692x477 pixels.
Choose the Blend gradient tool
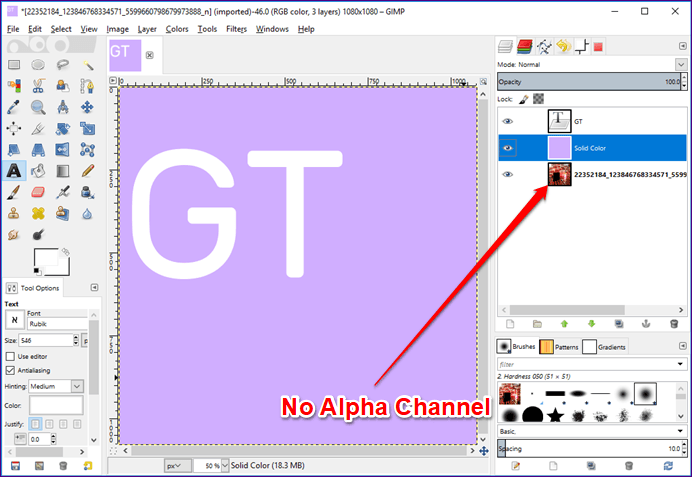63,171
